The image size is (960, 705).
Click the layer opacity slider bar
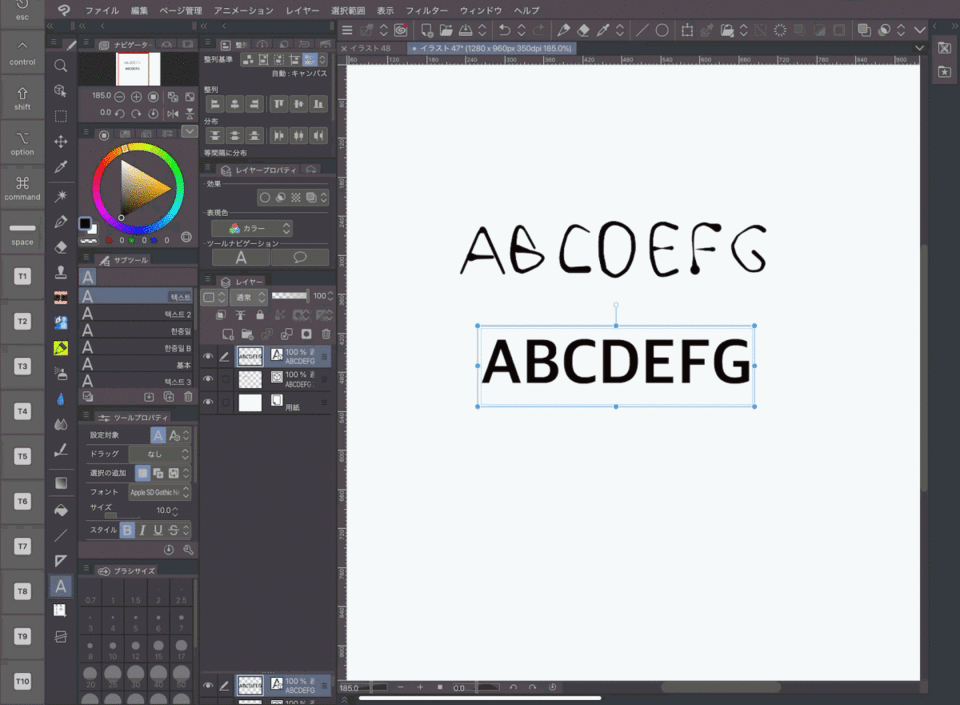(x=290, y=296)
